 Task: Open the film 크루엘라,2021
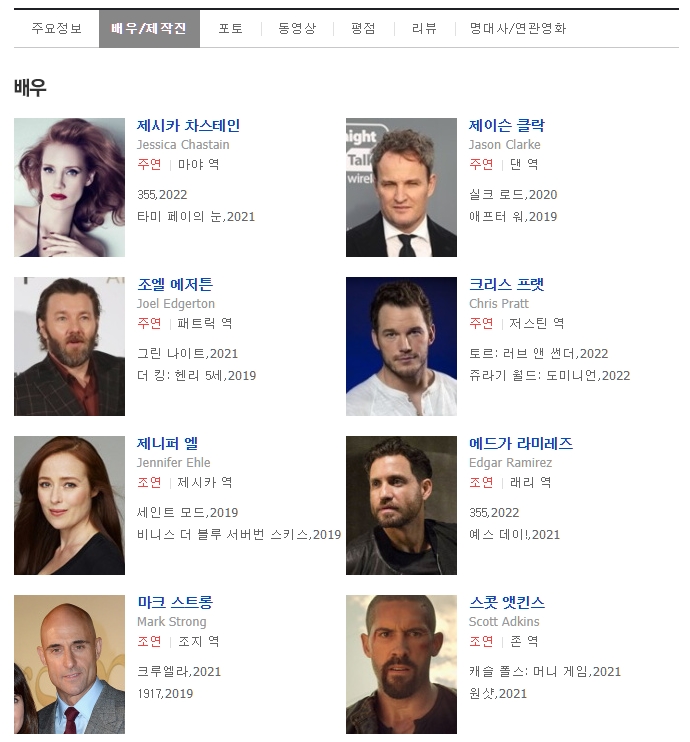(179, 671)
